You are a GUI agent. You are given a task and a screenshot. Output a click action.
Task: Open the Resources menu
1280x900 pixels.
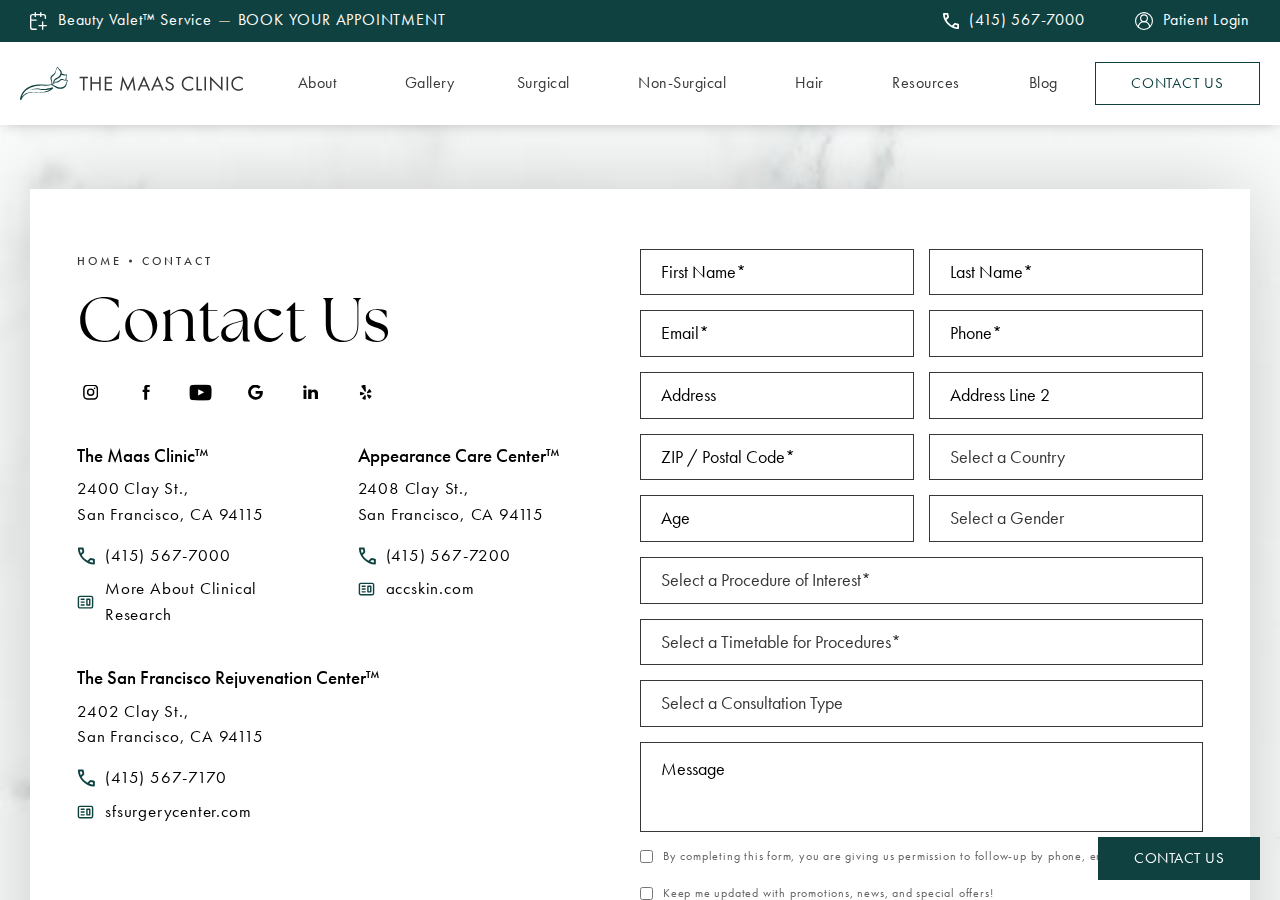925,83
